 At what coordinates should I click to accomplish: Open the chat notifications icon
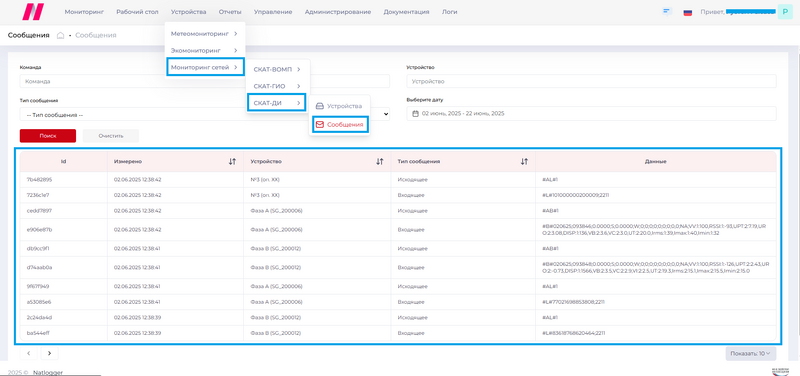[x=666, y=11]
